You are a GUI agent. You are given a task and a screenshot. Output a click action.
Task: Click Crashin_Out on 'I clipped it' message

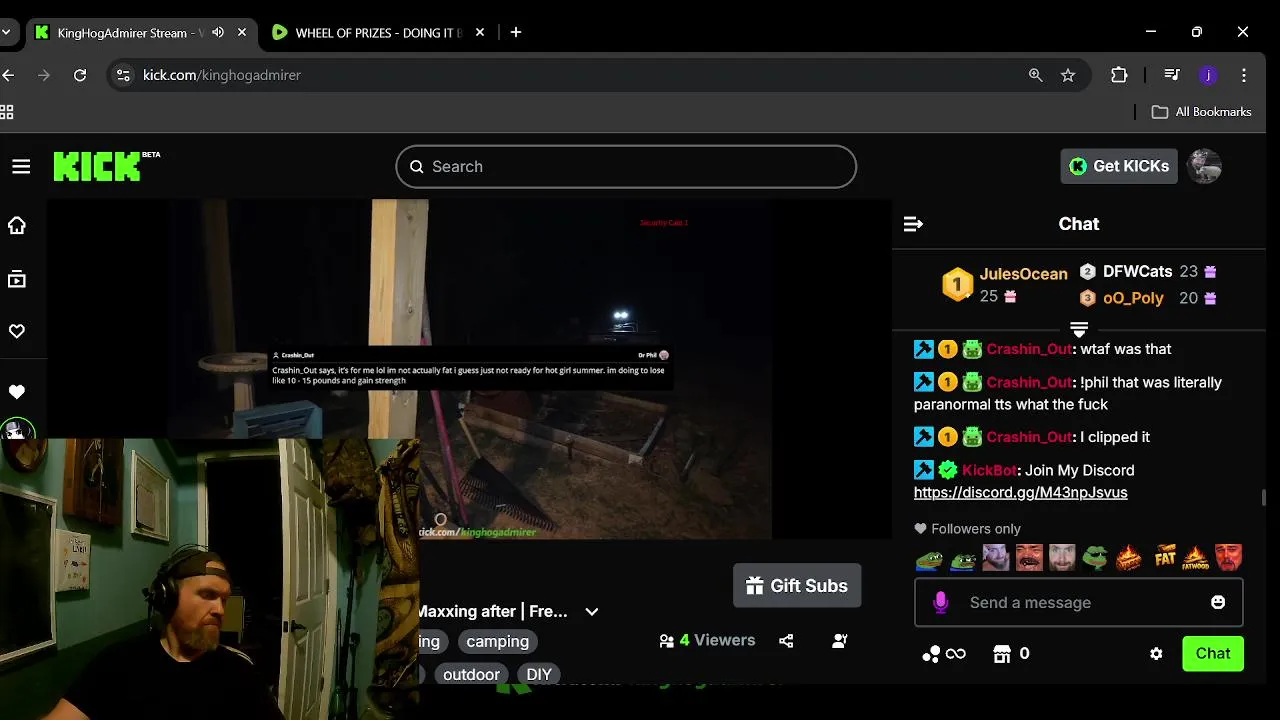tap(1029, 437)
